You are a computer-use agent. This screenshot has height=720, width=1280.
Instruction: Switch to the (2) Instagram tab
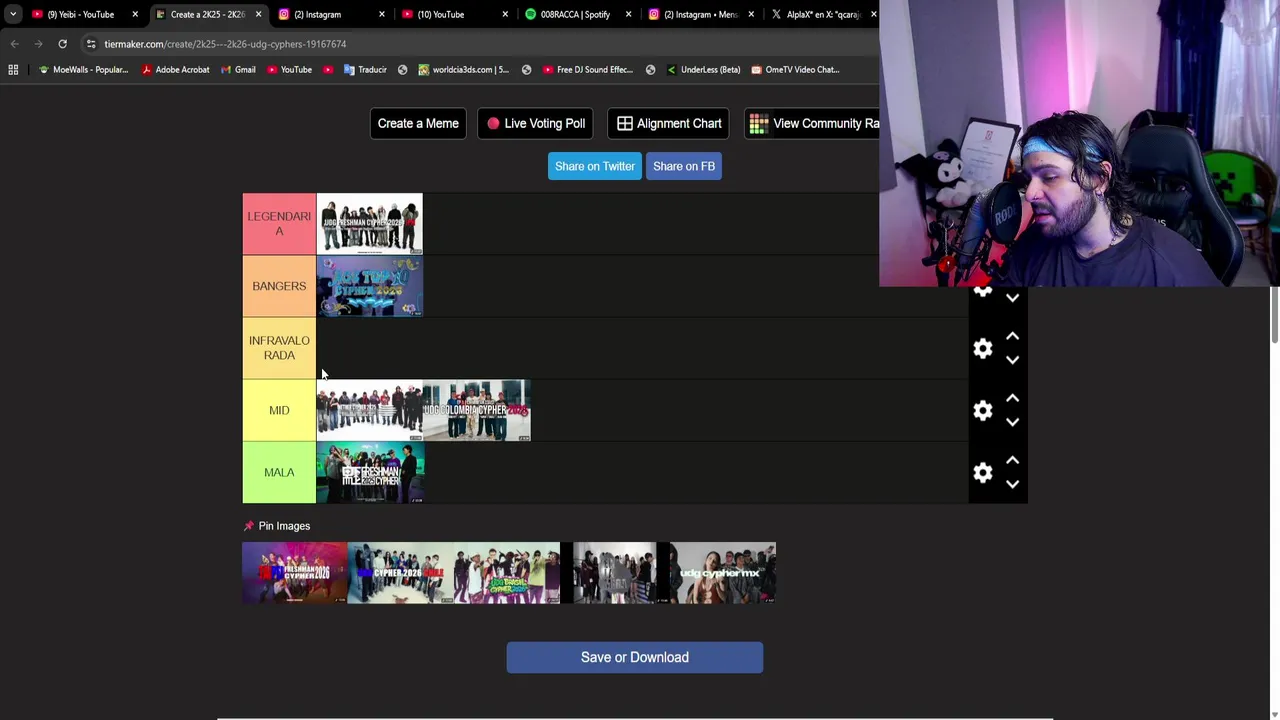pyautogui.click(x=330, y=14)
